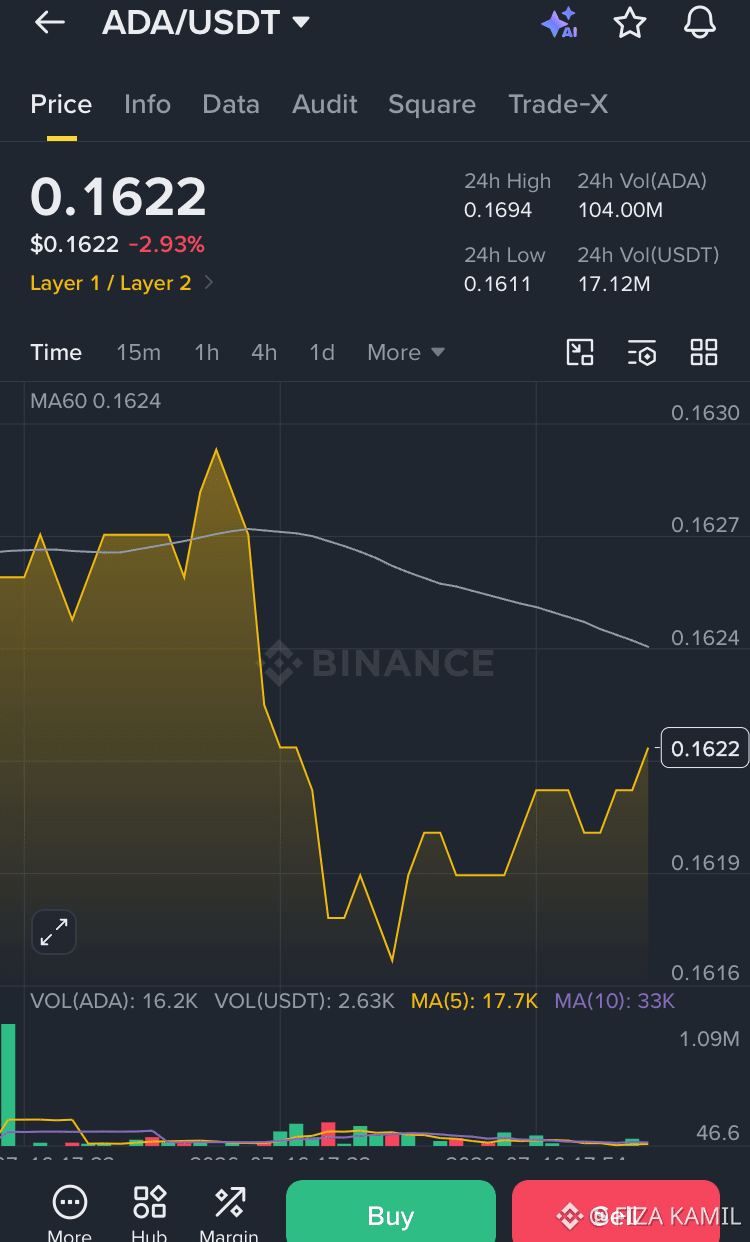The width and height of the screenshot is (750, 1242).
Task: Switch to the Info tab
Action: pyautogui.click(x=147, y=104)
